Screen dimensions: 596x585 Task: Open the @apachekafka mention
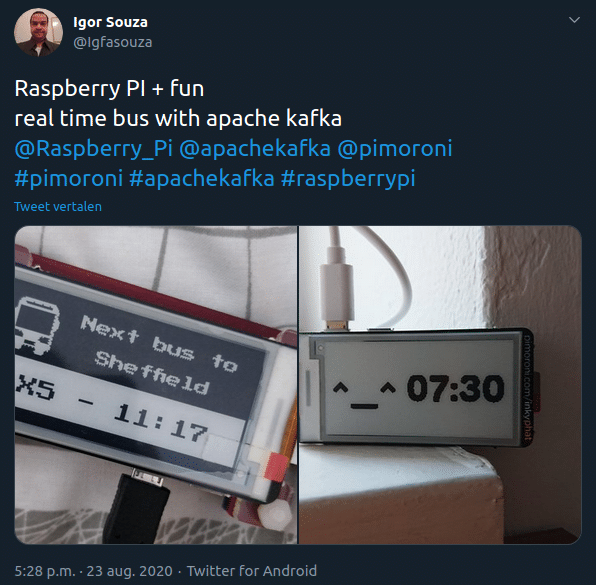255,148
